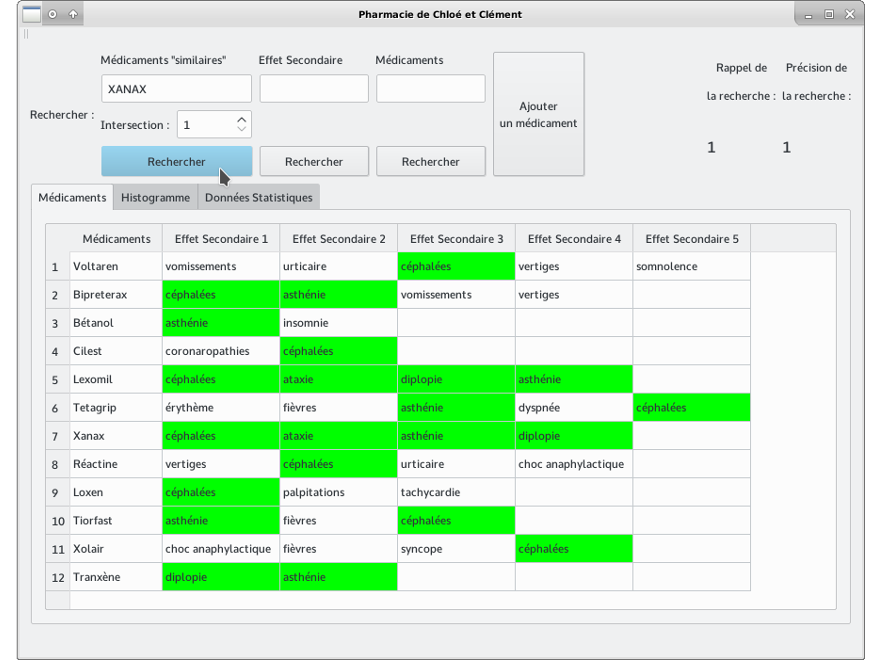Open the window menu icon at top-left
880x660 pixels.
[32, 14]
